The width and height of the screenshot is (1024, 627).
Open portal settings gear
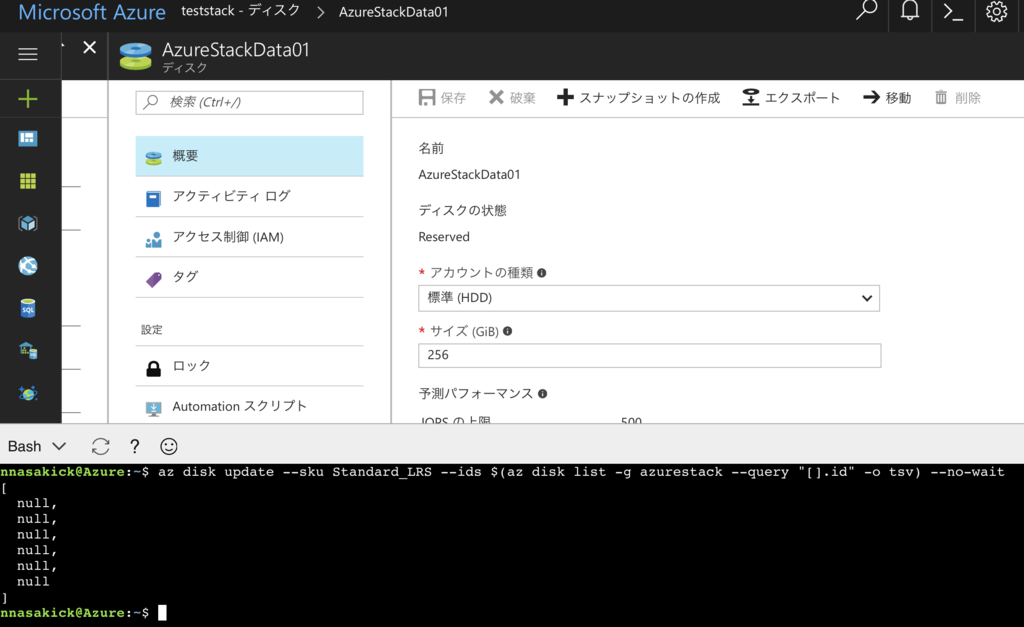[995, 15]
